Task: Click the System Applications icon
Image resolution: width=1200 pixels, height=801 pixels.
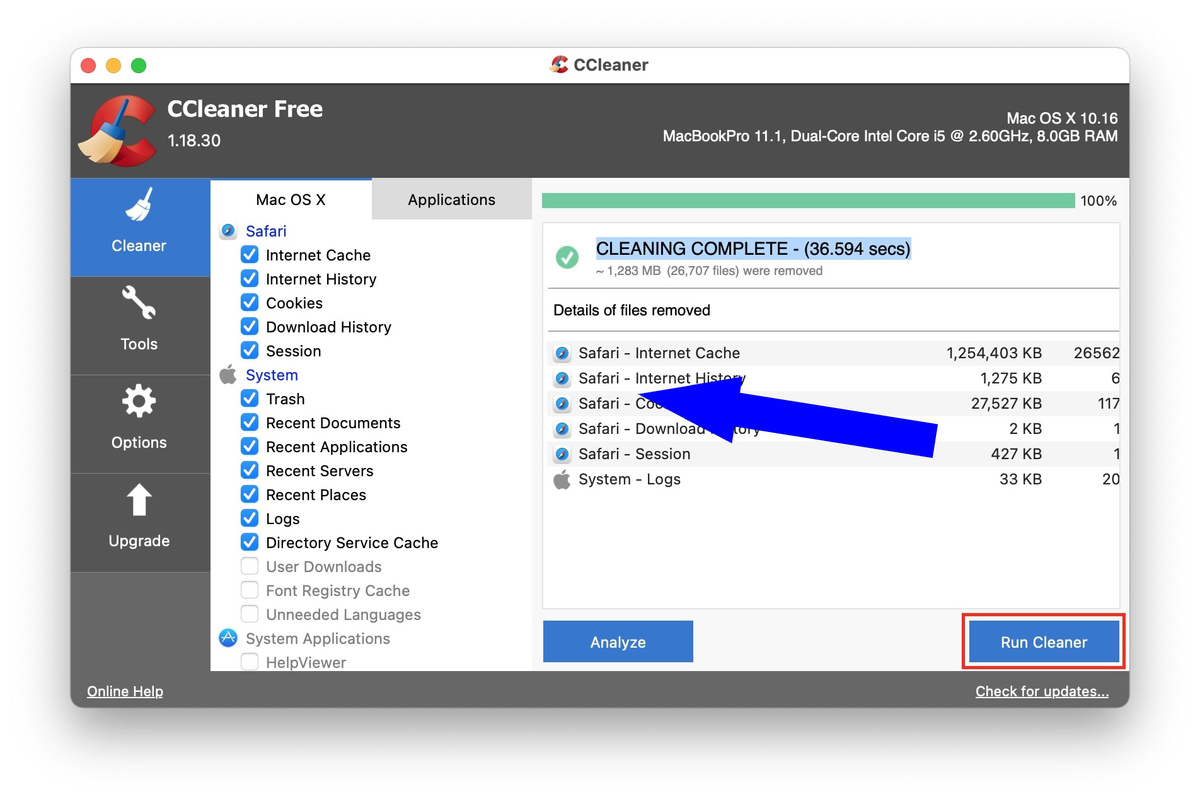Action: 228,638
